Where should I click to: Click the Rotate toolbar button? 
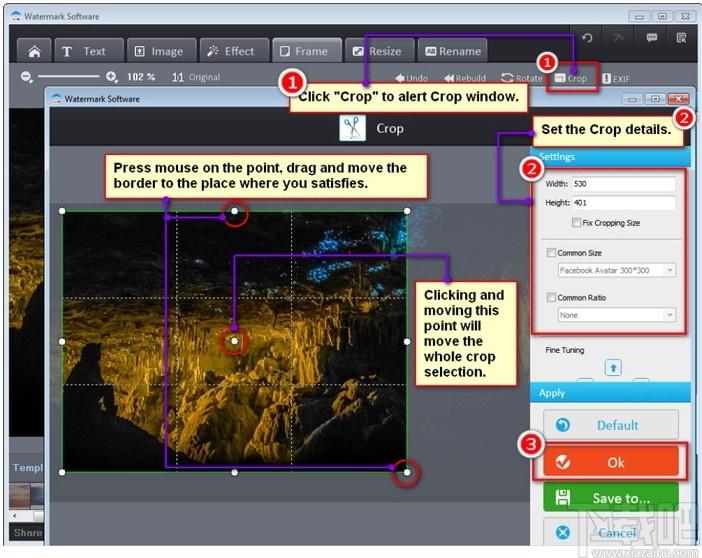tap(522, 78)
